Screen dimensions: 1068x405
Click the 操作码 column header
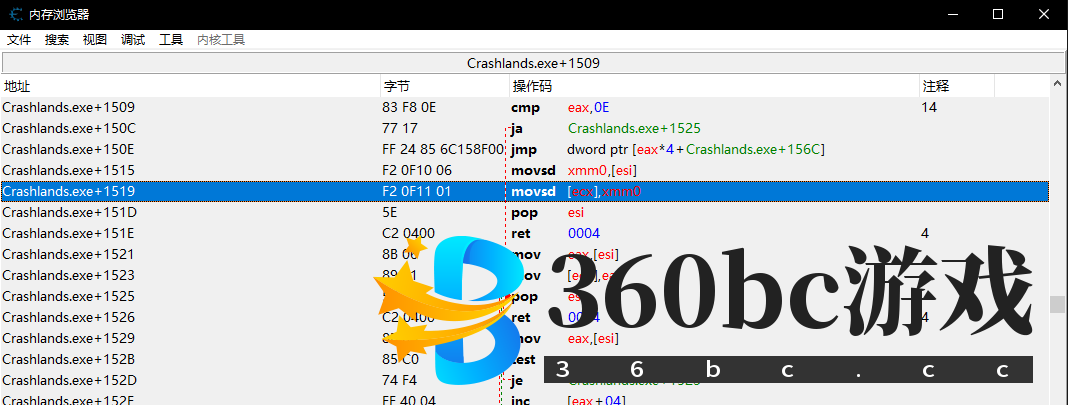714,86
